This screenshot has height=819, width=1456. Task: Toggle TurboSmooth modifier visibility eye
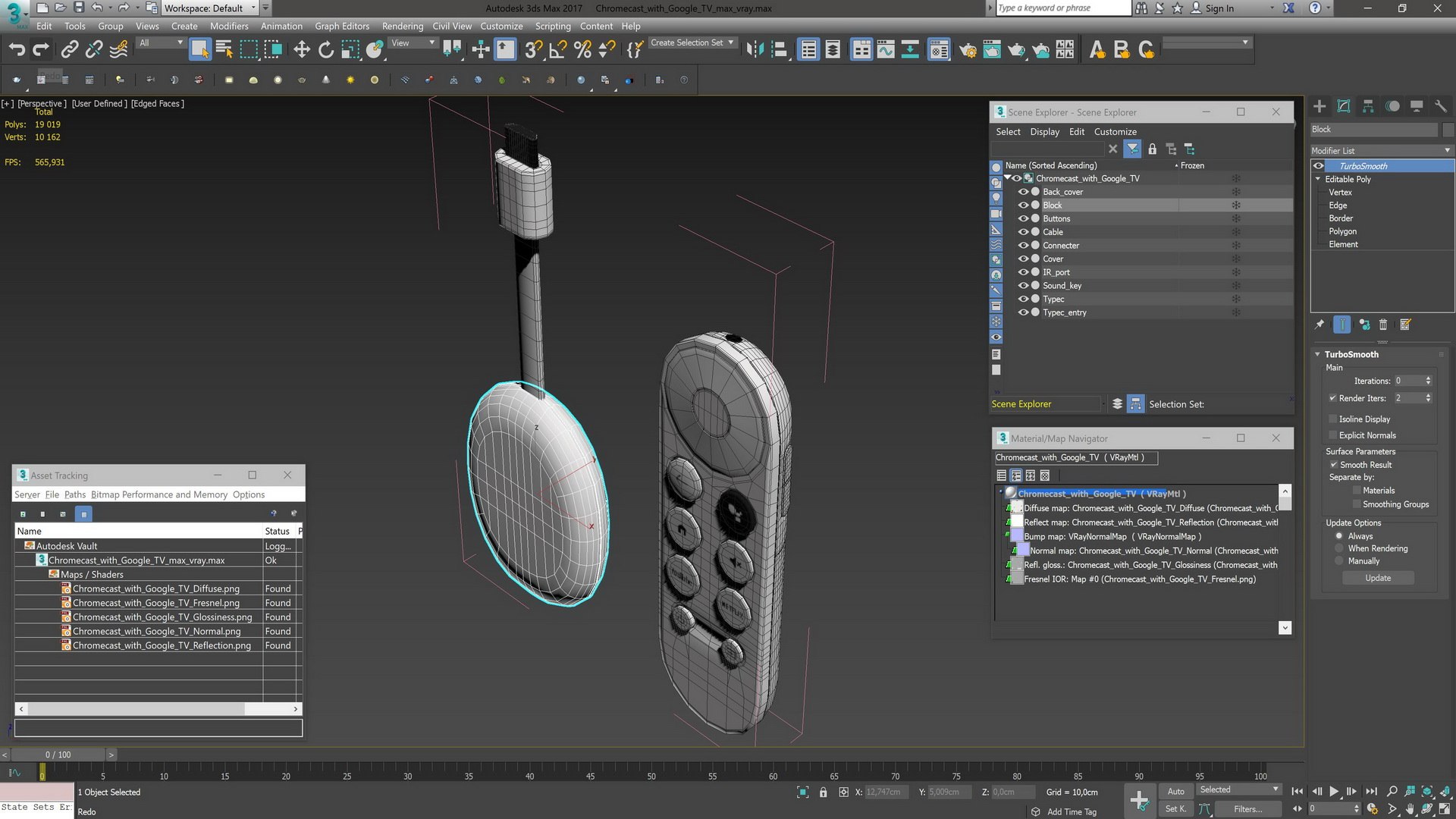1319,166
